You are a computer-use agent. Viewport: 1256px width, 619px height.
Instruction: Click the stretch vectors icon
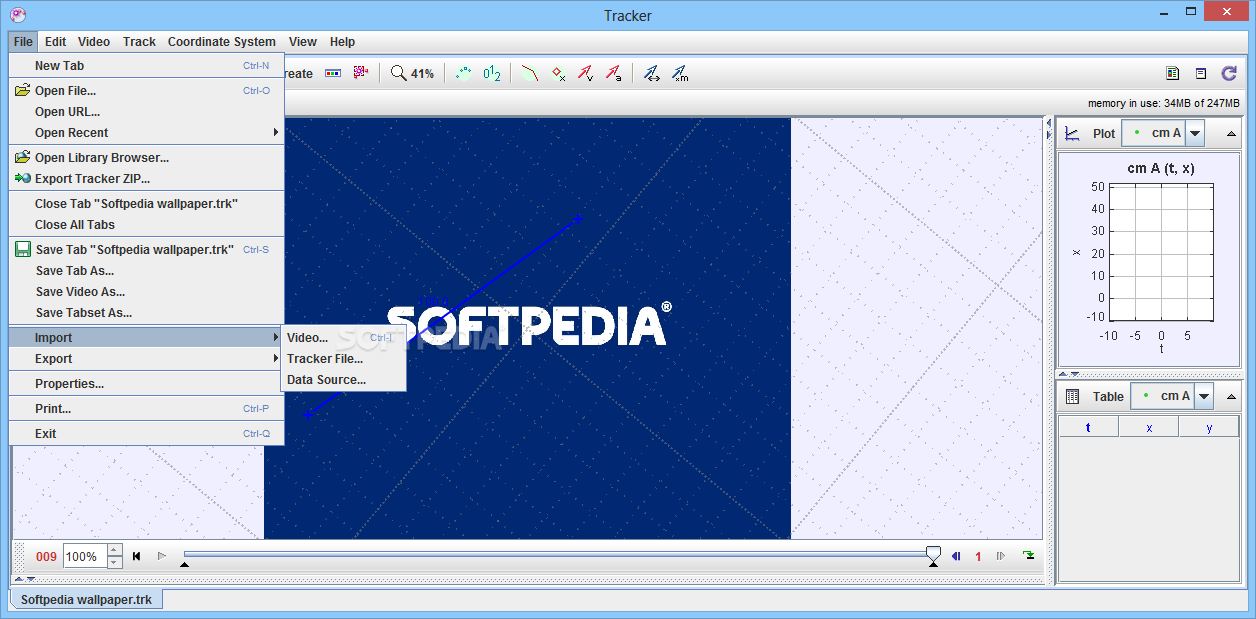point(652,73)
